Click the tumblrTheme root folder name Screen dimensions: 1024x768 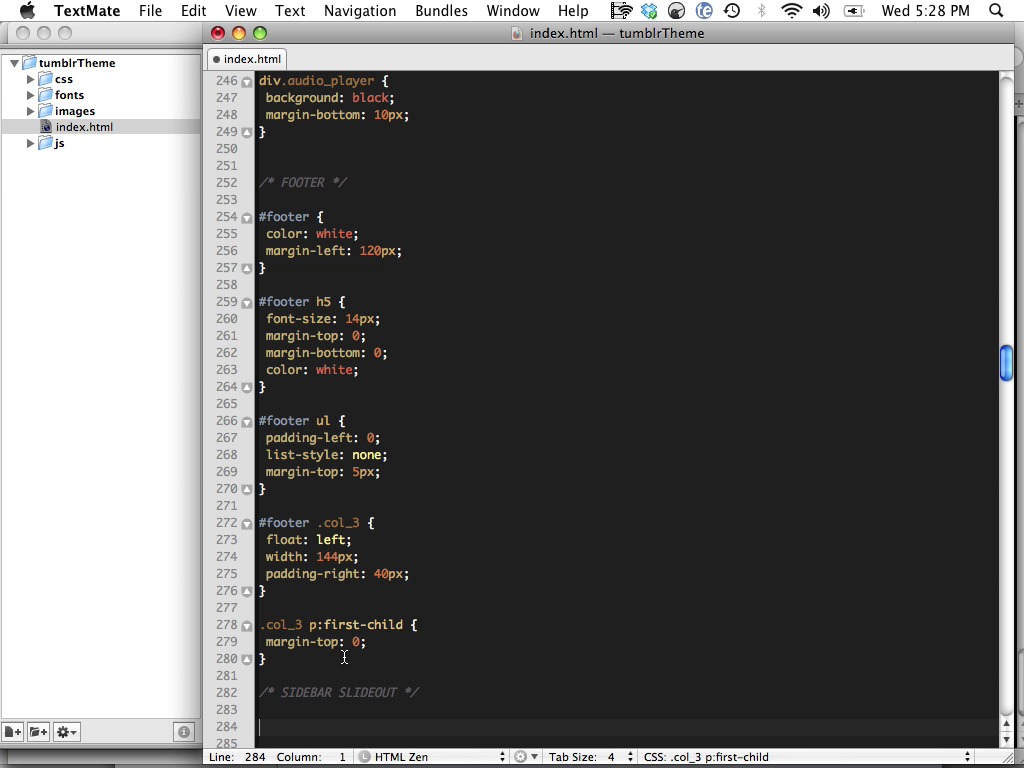click(x=77, y=63)
